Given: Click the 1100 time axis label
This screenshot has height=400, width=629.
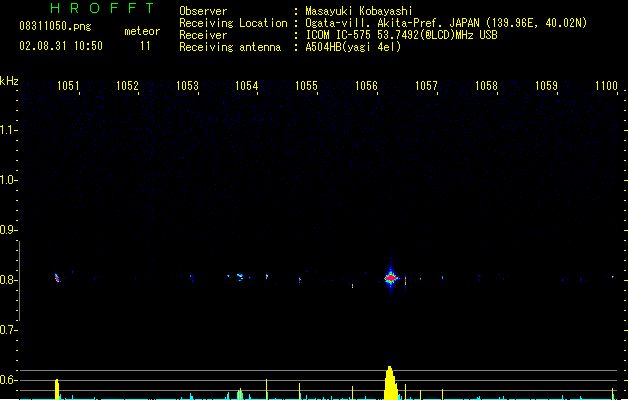Looking at the screenshot, I should [606, 86].
